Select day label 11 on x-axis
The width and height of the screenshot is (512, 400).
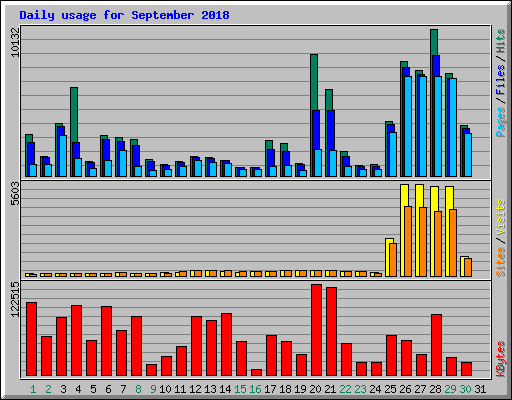(180, 389)
